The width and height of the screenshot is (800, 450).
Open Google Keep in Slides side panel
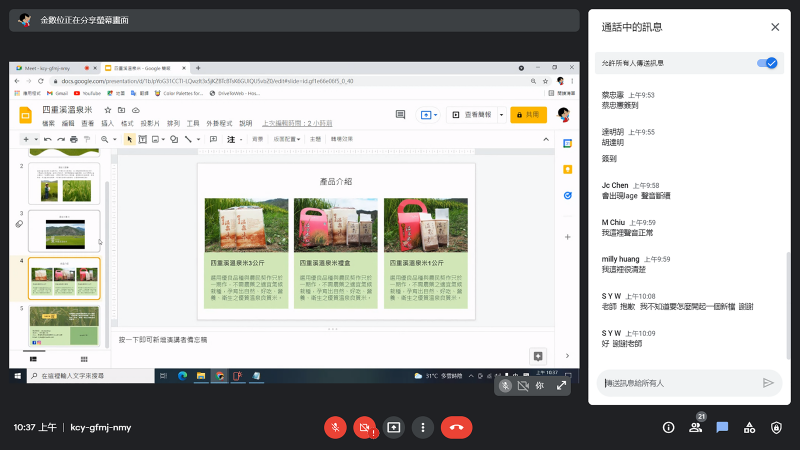coord(567,169)
